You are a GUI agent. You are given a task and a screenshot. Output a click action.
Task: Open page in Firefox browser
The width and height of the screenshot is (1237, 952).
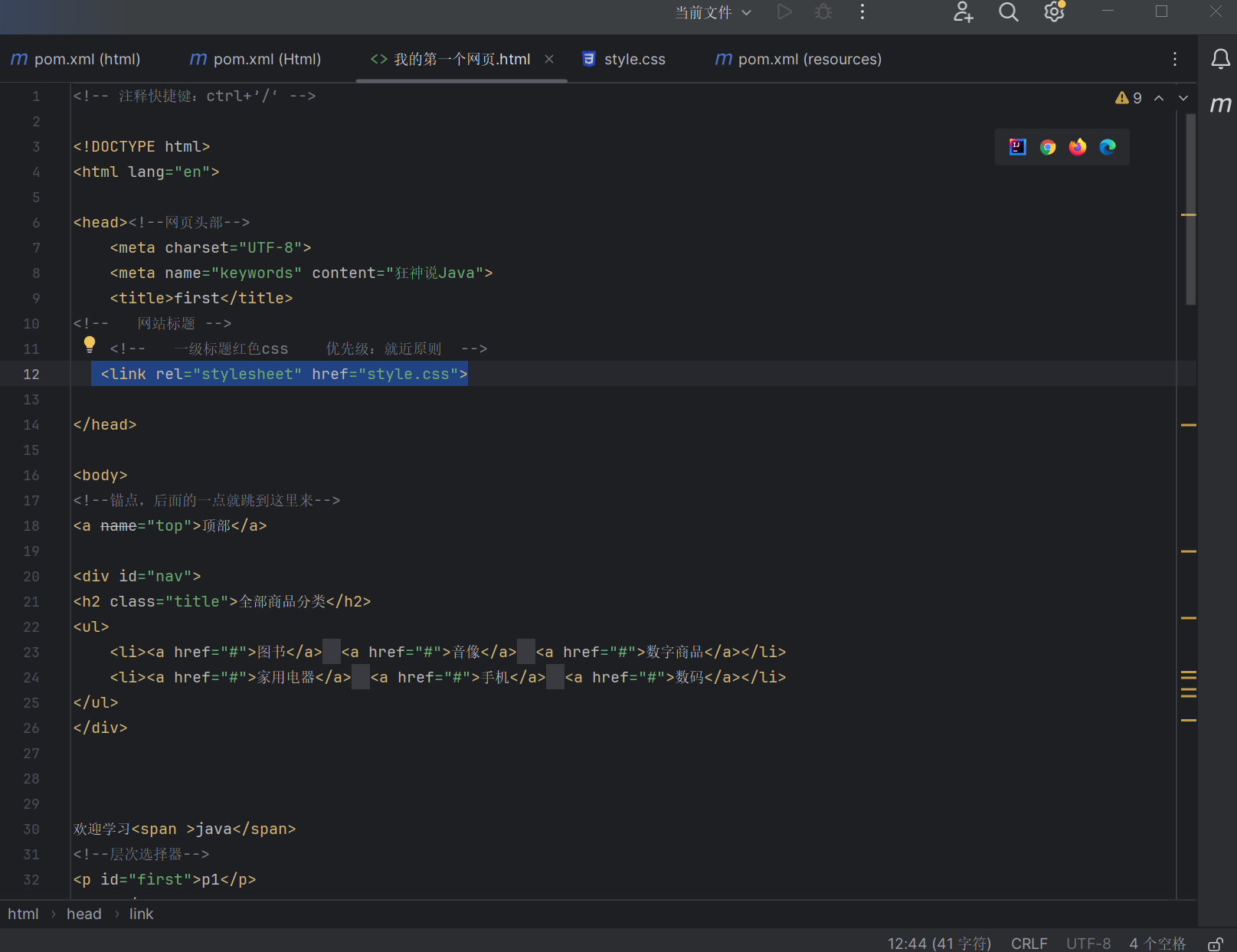tap(1078, 147)
